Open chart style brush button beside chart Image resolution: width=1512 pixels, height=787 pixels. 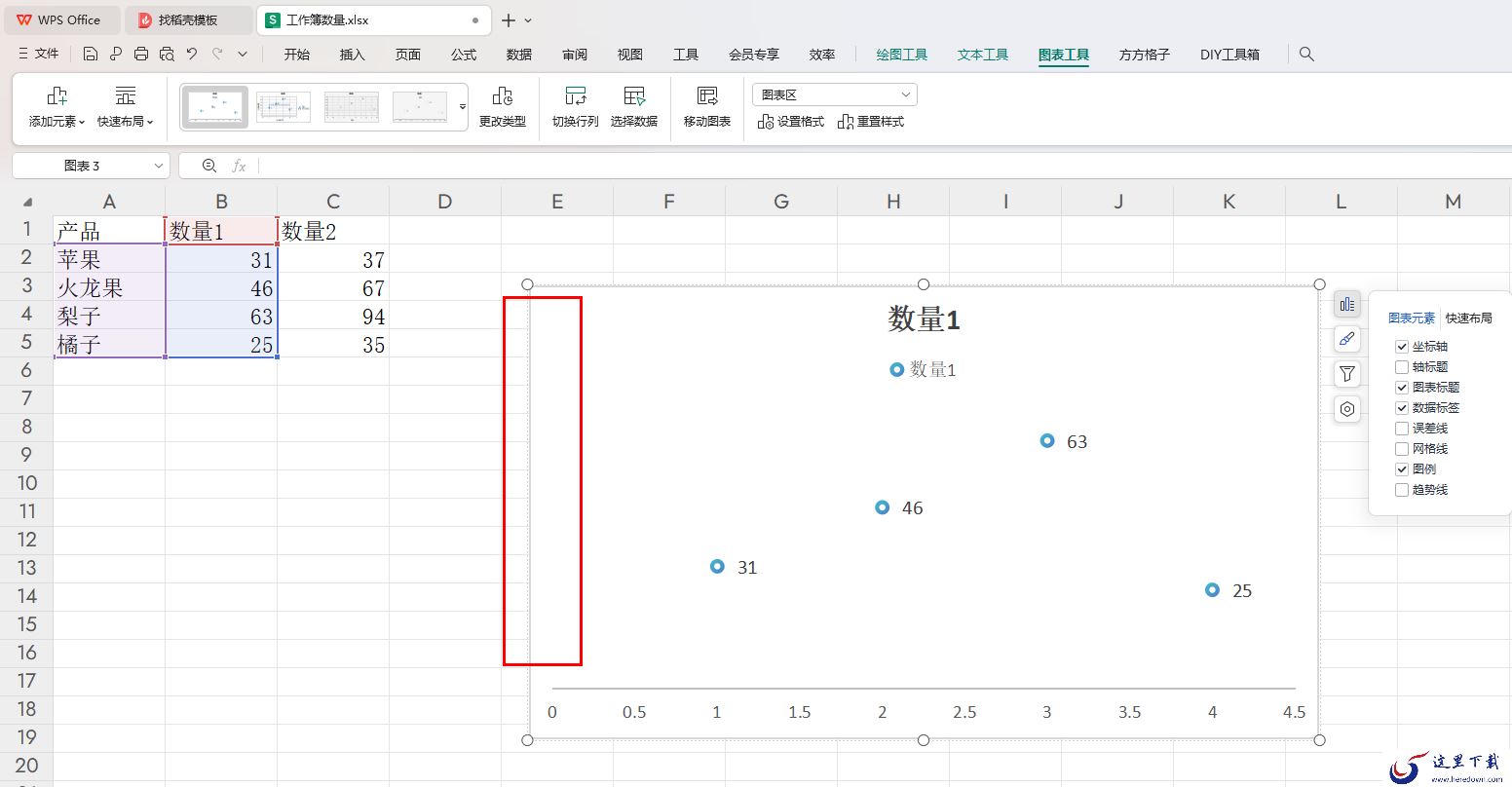point(1347,339)
